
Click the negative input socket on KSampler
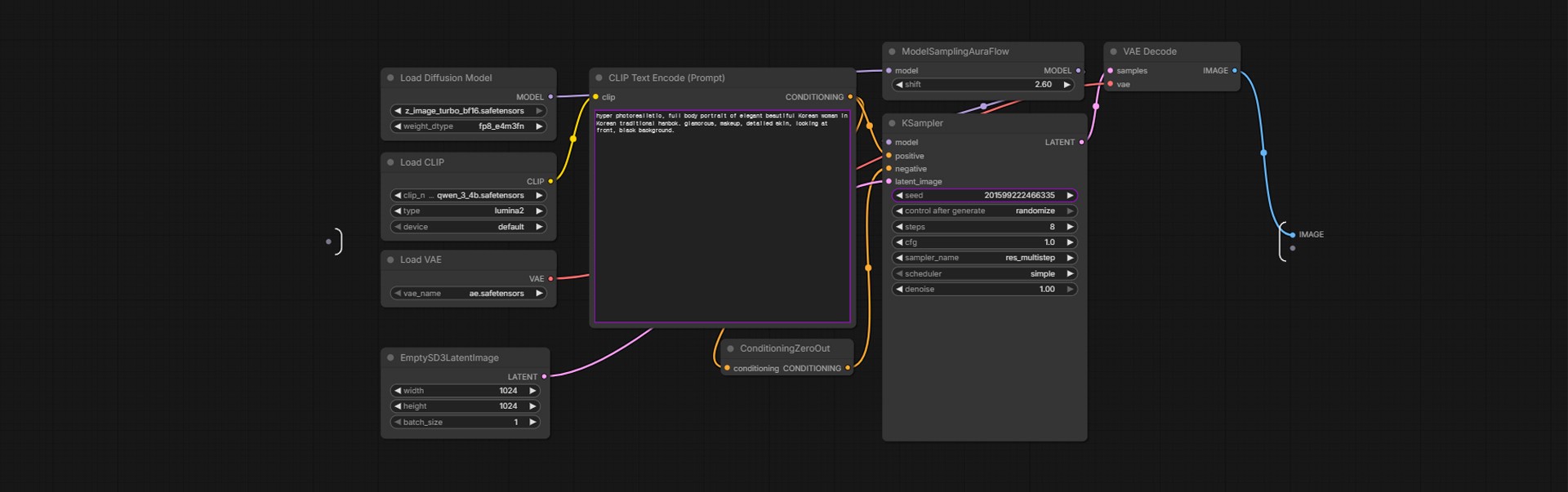[889, 169]
